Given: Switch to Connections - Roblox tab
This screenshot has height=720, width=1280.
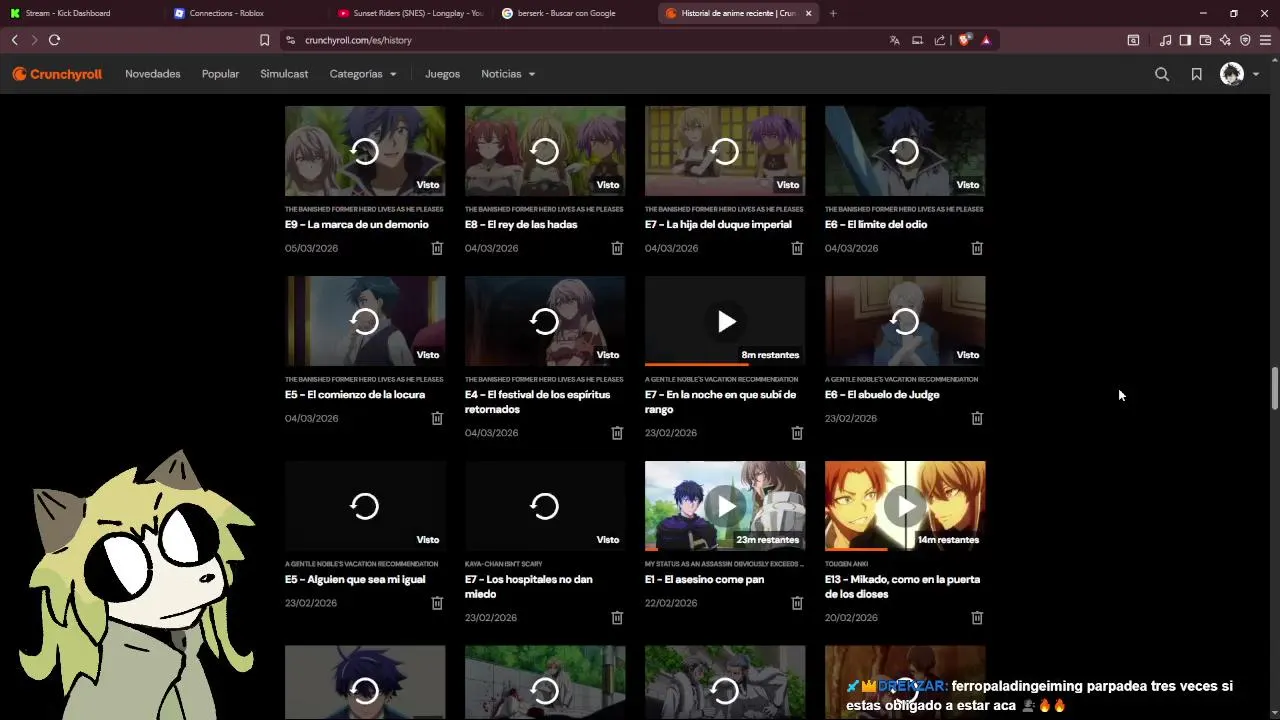Looking at the screenshot, I should (x=246, y=13).
